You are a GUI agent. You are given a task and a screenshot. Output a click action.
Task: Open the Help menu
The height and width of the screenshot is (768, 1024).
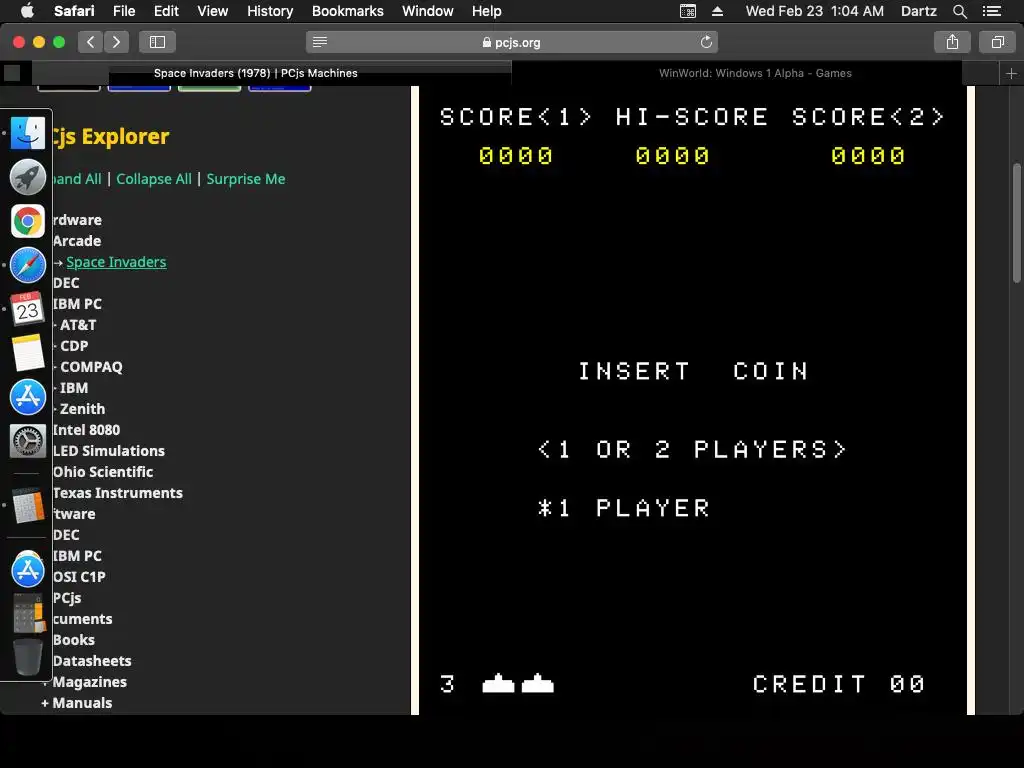(x=487, y=11)
